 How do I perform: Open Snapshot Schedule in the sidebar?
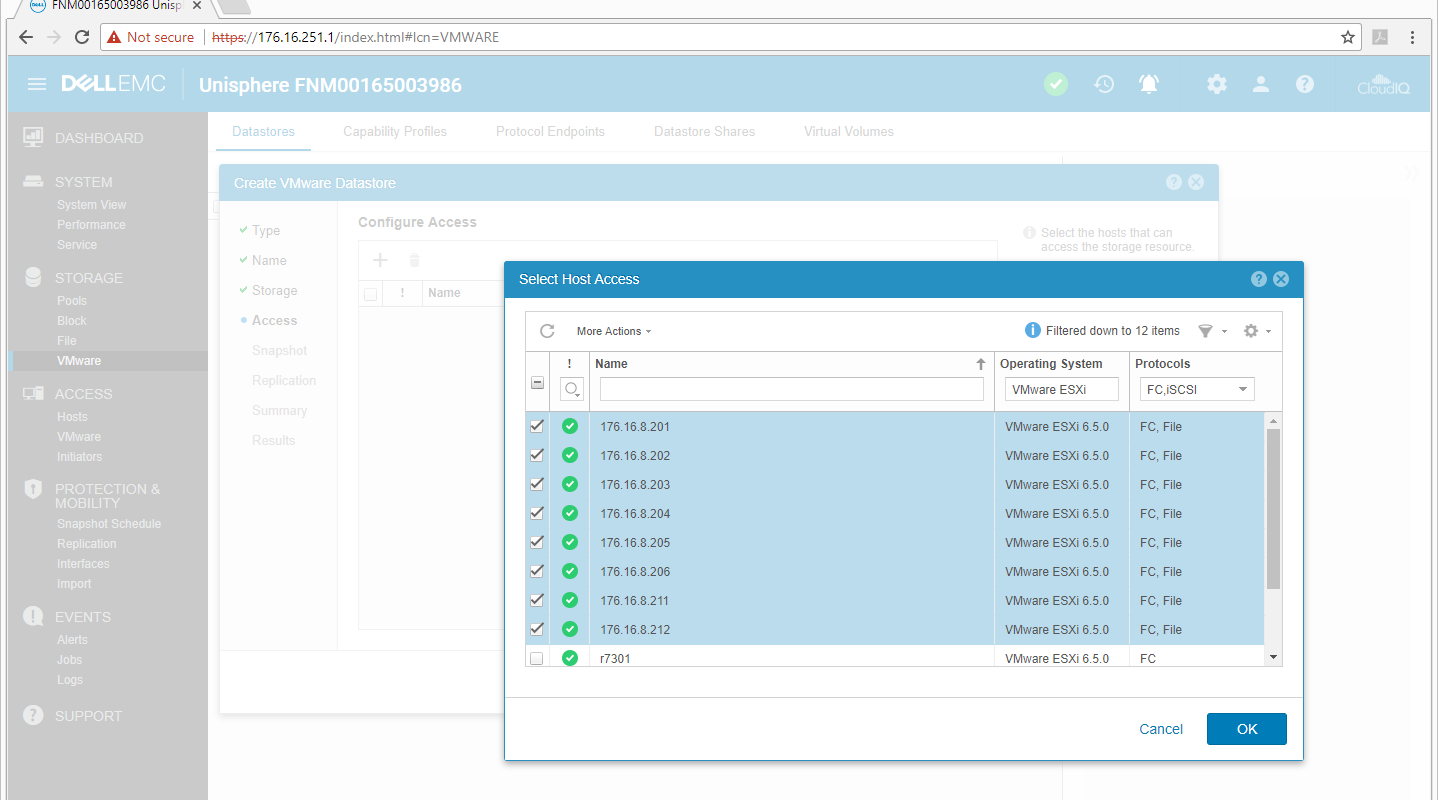(x=109, y=523)
